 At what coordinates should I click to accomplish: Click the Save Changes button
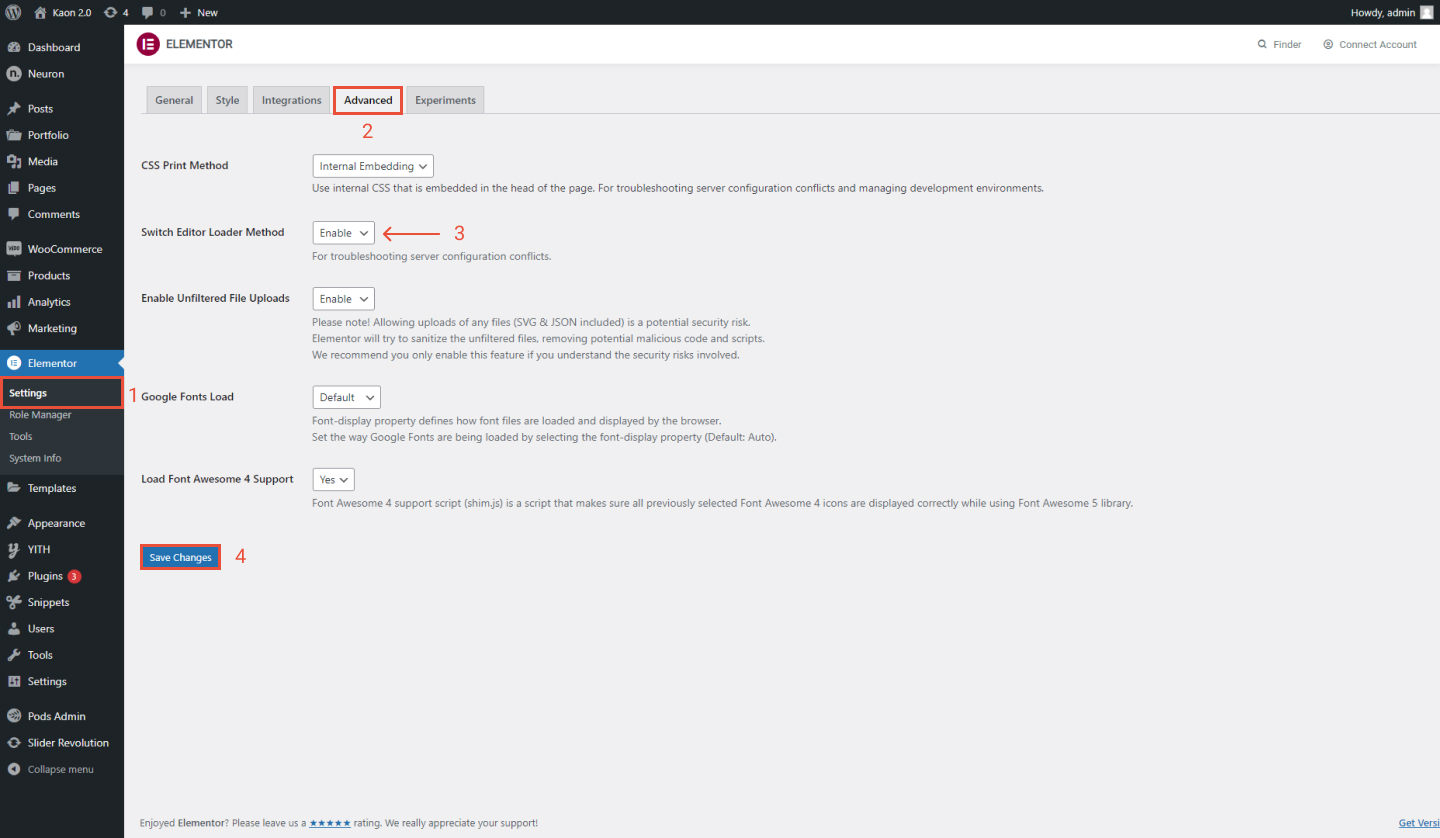pyautogui.click(x=181, y=558)
